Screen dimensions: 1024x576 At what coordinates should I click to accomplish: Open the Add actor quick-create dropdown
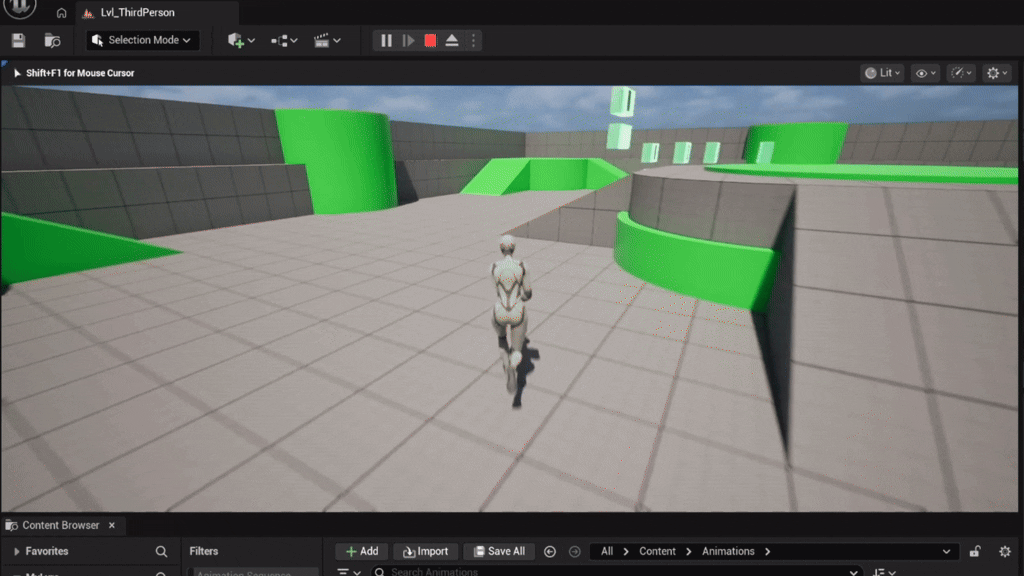(x=241, y=40)
